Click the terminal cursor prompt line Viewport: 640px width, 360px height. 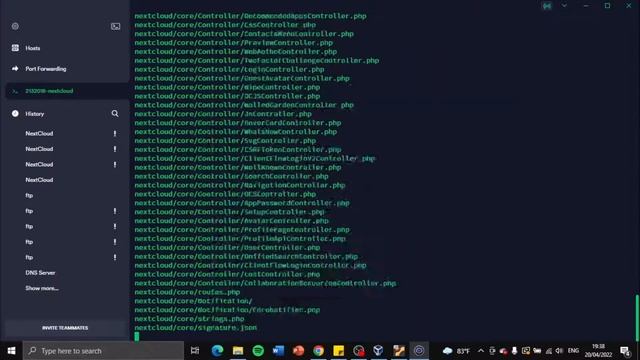click(x=137, y=336)
